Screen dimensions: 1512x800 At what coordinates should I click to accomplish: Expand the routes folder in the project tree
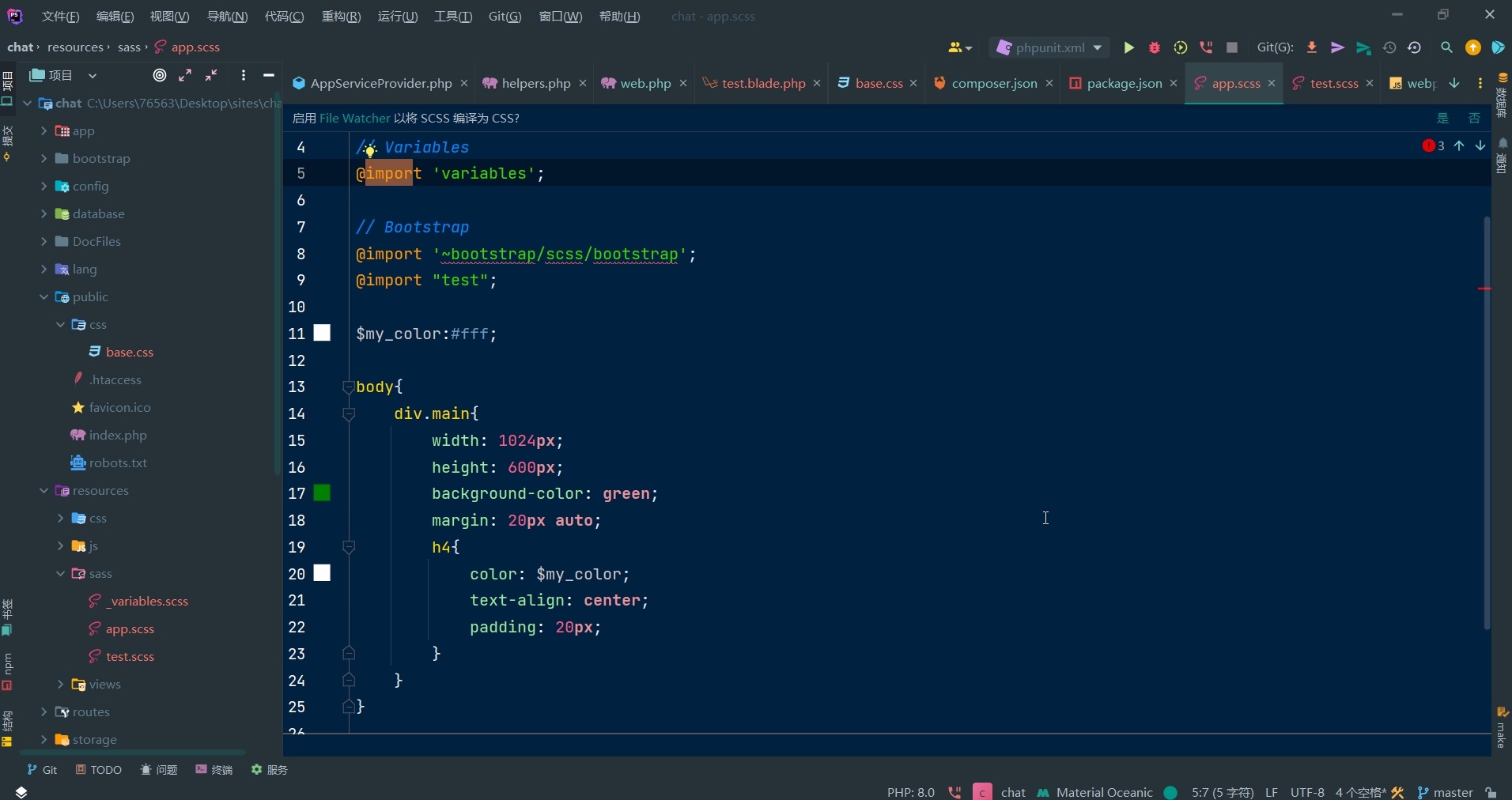pos(45,713)
